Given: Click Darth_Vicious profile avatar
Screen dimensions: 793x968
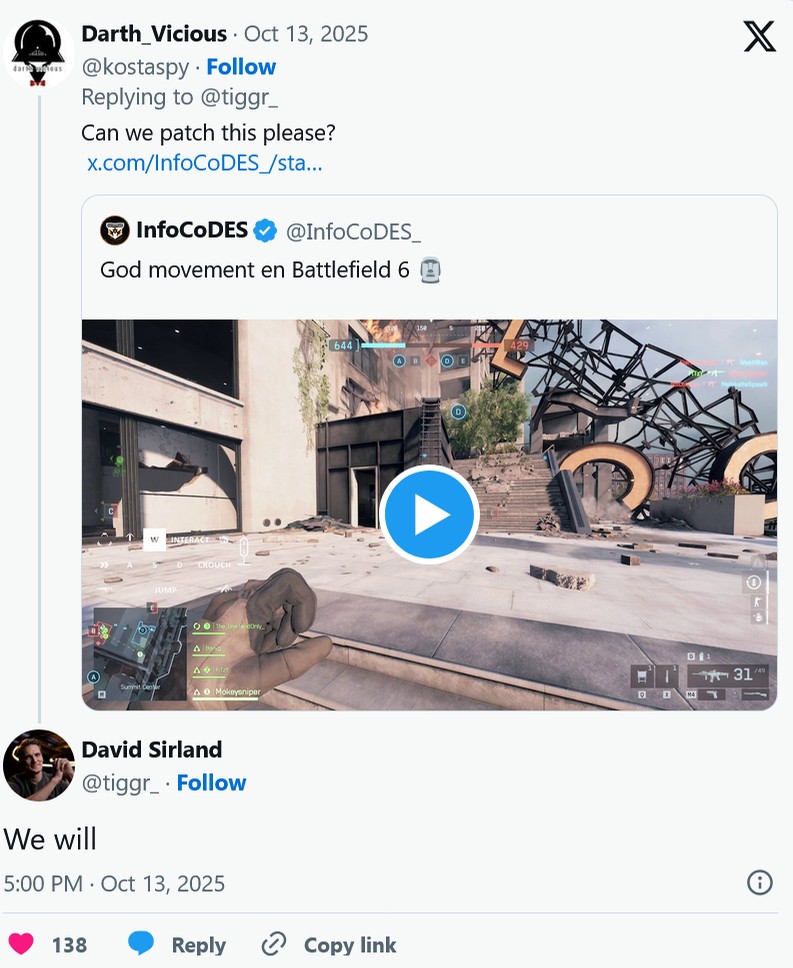Looking at the screenshot, I should pyautogui.click(x=38, y=51).
